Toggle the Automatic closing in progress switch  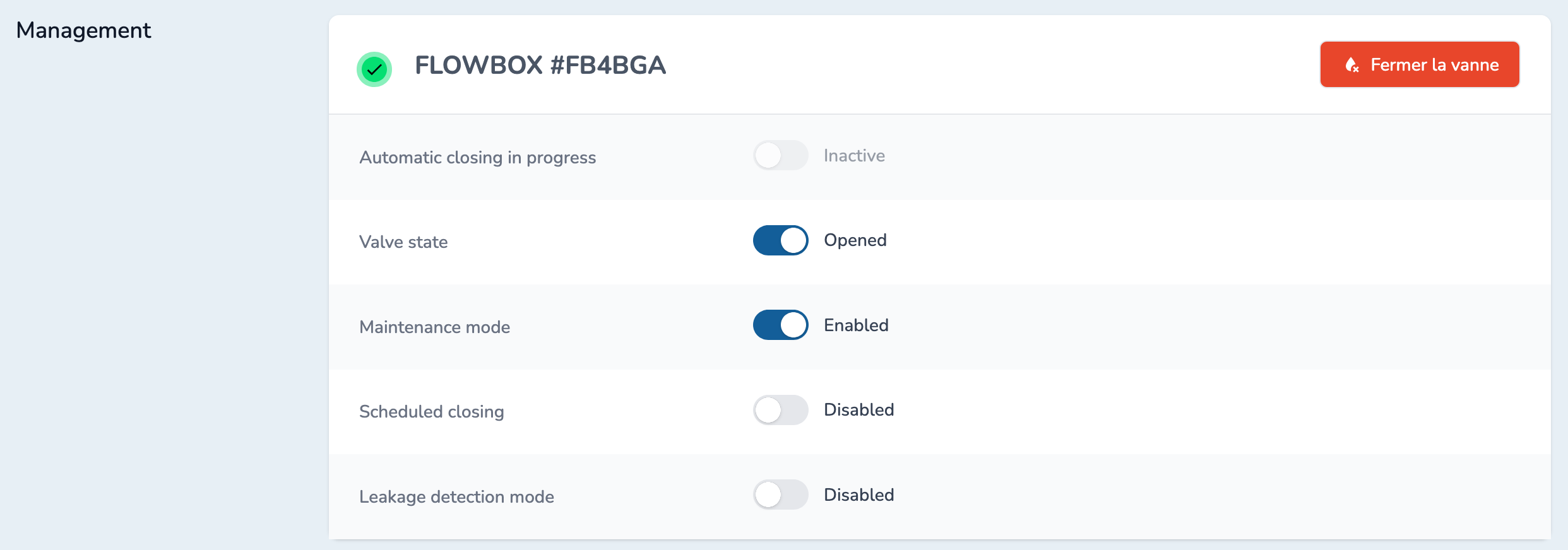click(780, 155)
